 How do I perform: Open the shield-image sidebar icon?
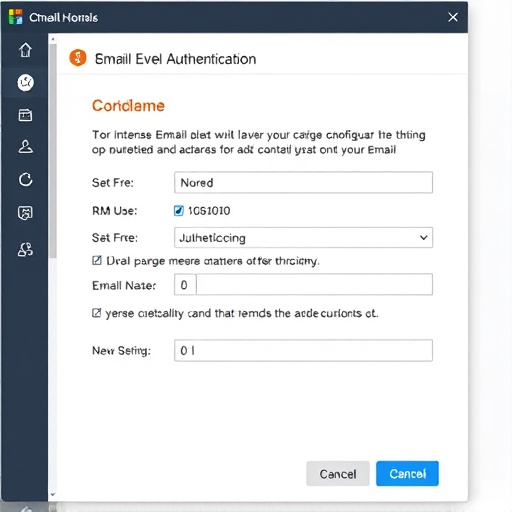(x=25, y=213)
